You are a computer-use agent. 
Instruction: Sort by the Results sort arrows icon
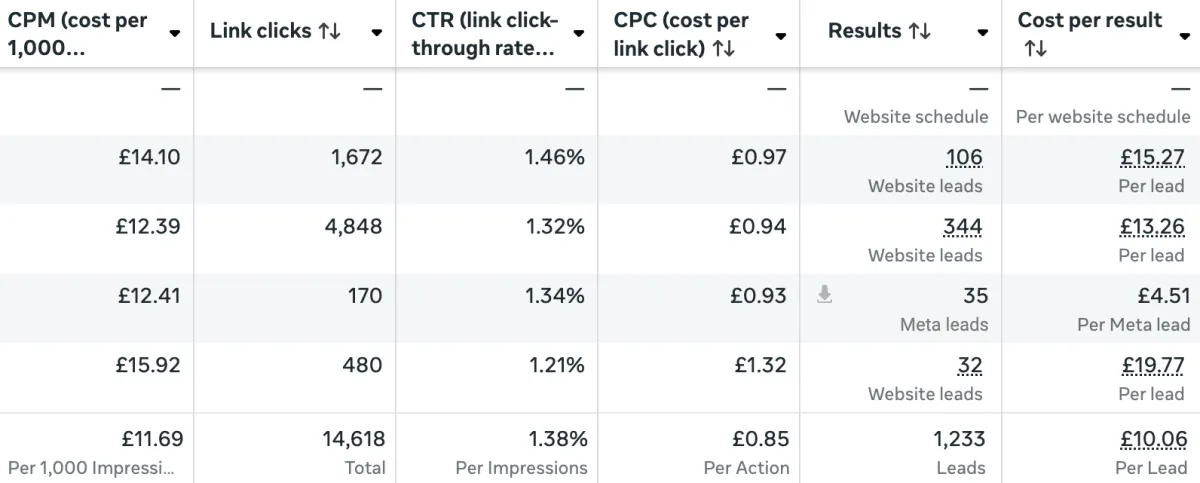pyautogui.click(x=919, y=31)
